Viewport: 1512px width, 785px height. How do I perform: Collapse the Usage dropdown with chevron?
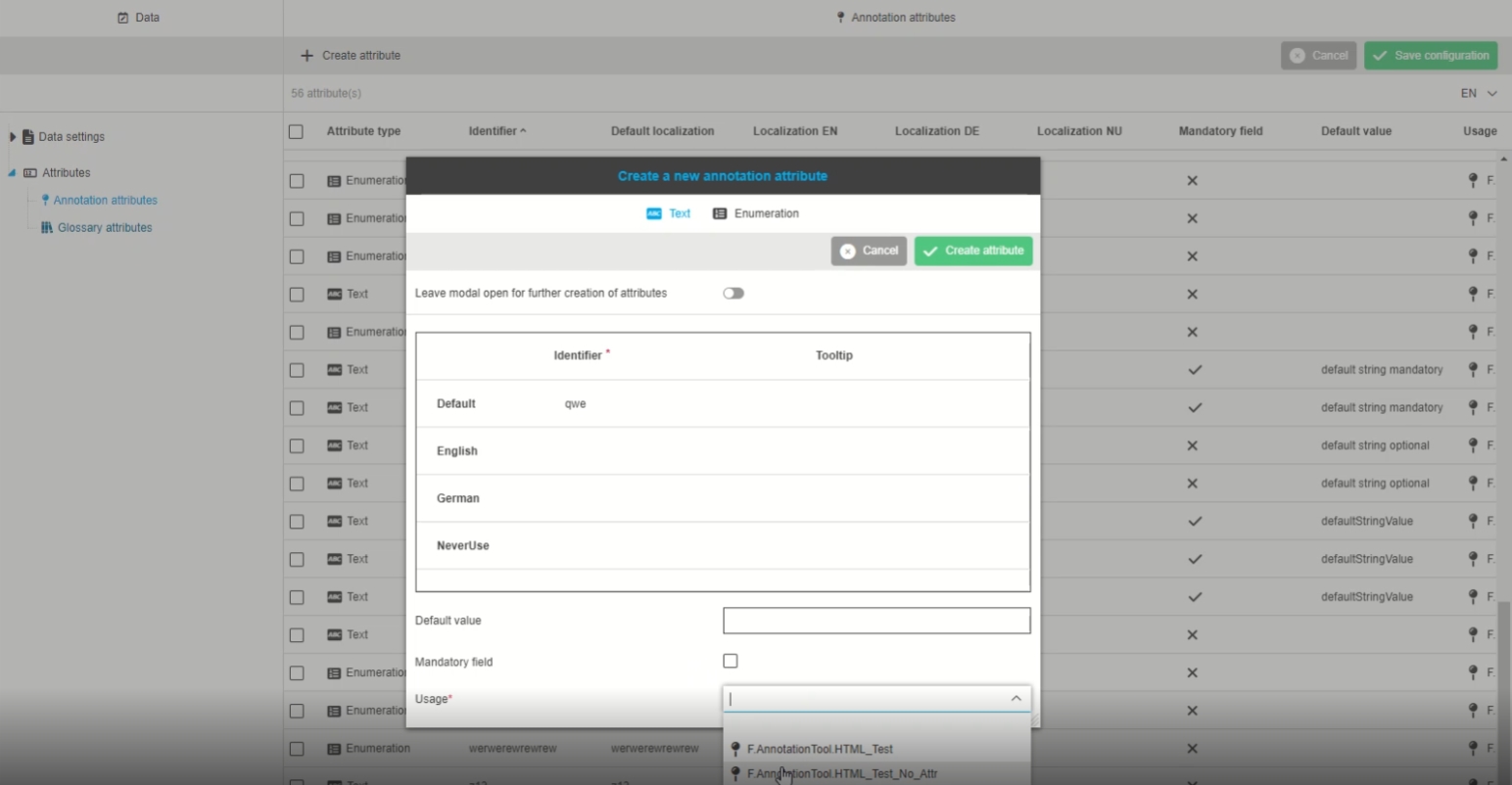tap(1016, 699)
